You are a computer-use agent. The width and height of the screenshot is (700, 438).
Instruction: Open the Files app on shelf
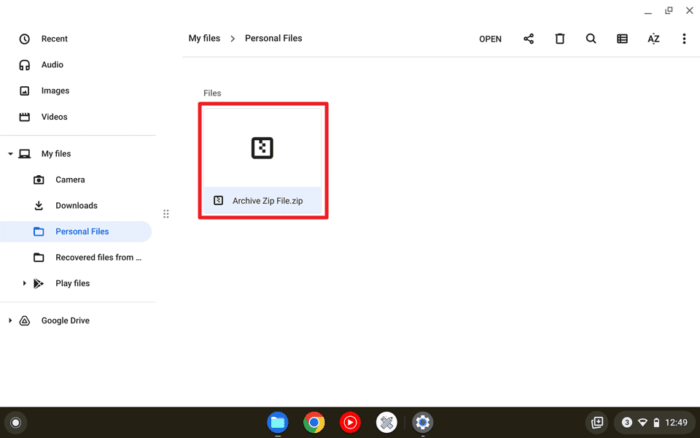(278, 422)
